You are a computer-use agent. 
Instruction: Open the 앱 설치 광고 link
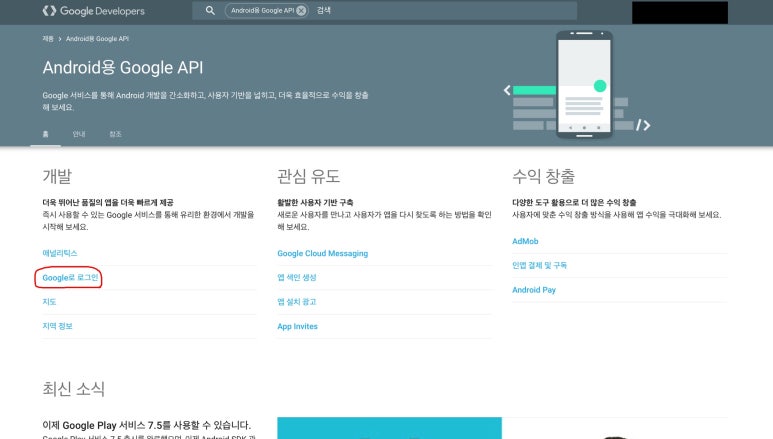click(297, 302)
